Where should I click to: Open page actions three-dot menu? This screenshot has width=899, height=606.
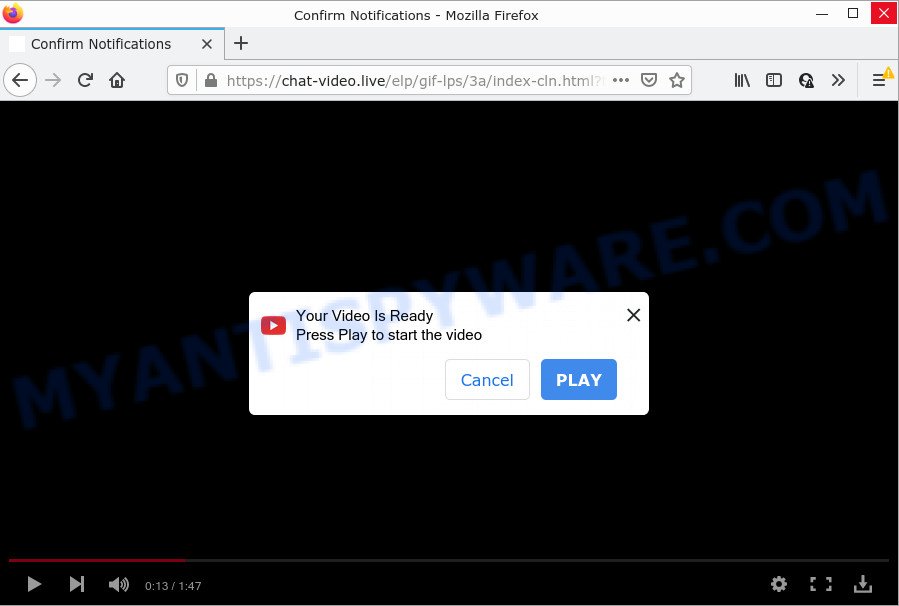pos(621,80)
